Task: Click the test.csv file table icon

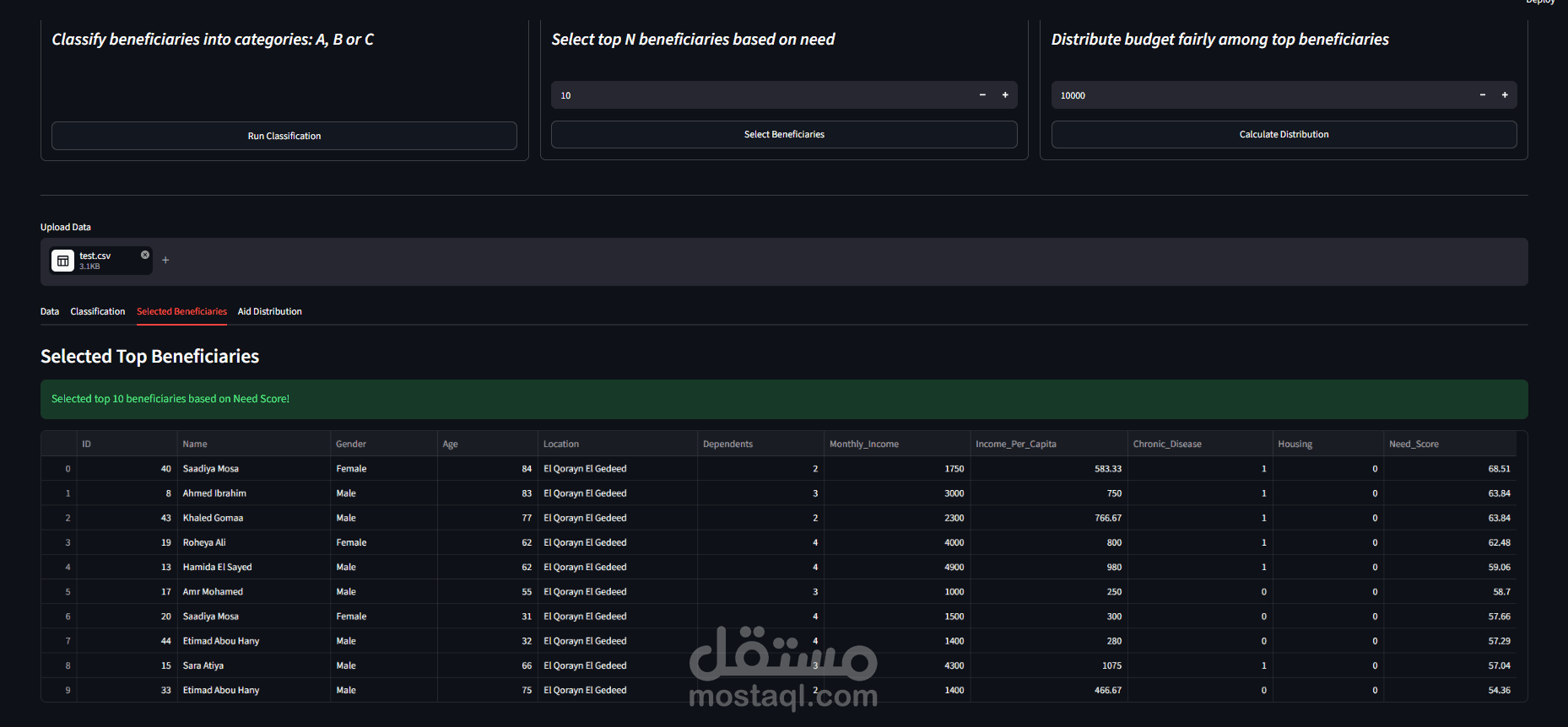Action: pyautogui.click(x=63, y=261)
